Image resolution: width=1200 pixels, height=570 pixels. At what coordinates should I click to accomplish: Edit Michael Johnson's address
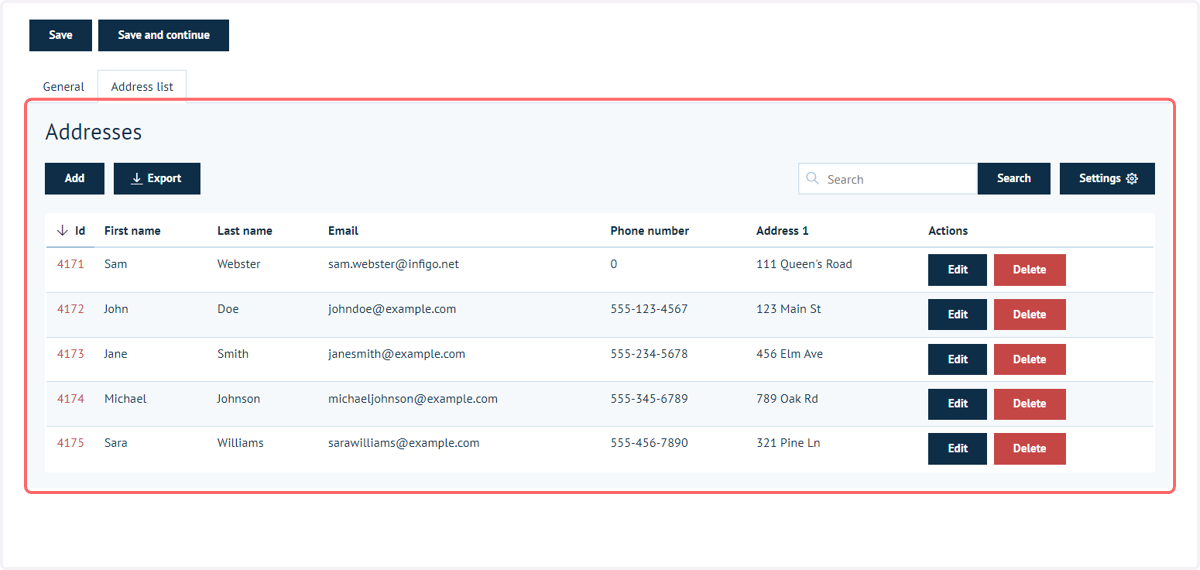pos(958,404)
